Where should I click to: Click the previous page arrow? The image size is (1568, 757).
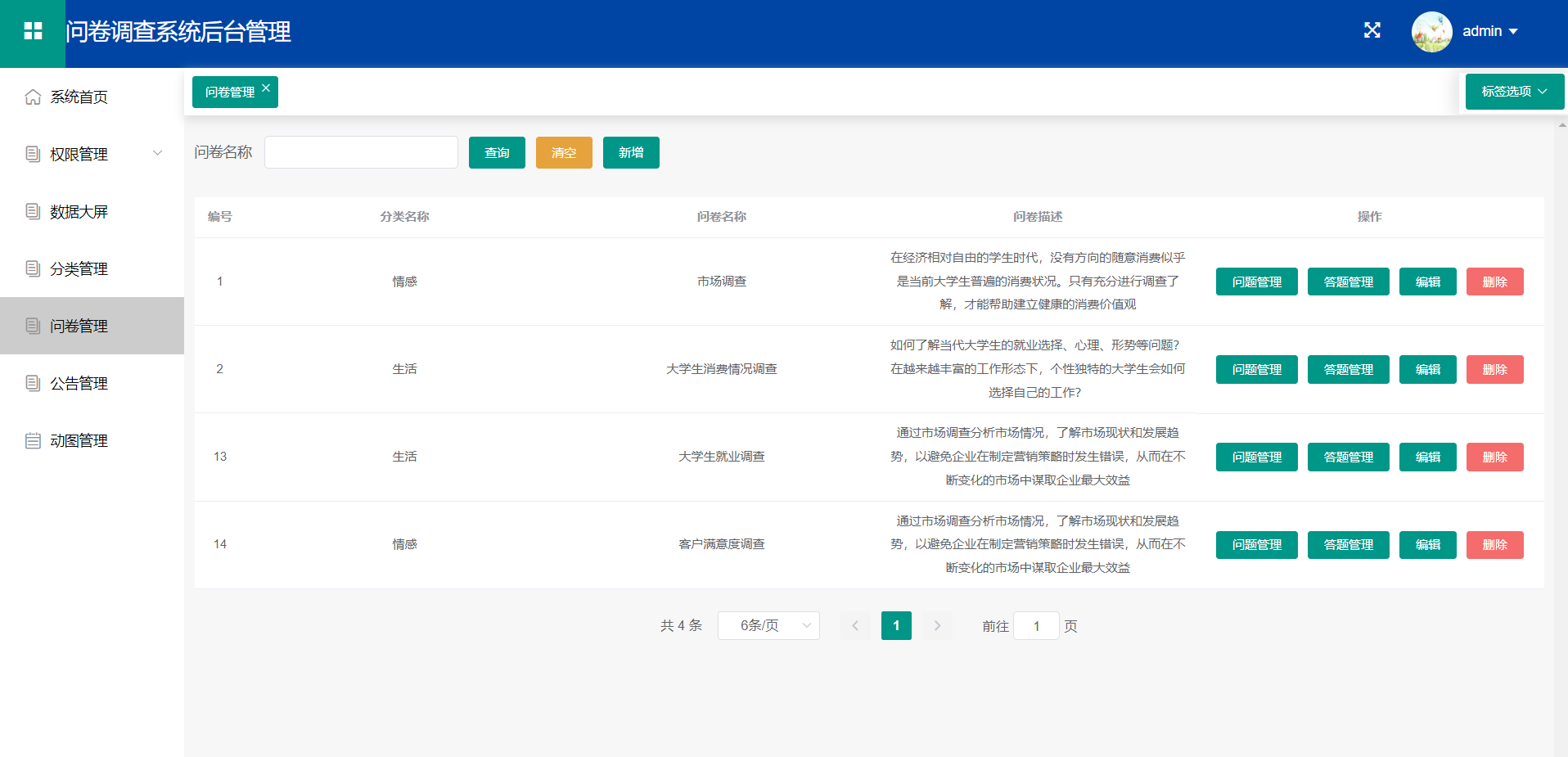pos(855,625)
